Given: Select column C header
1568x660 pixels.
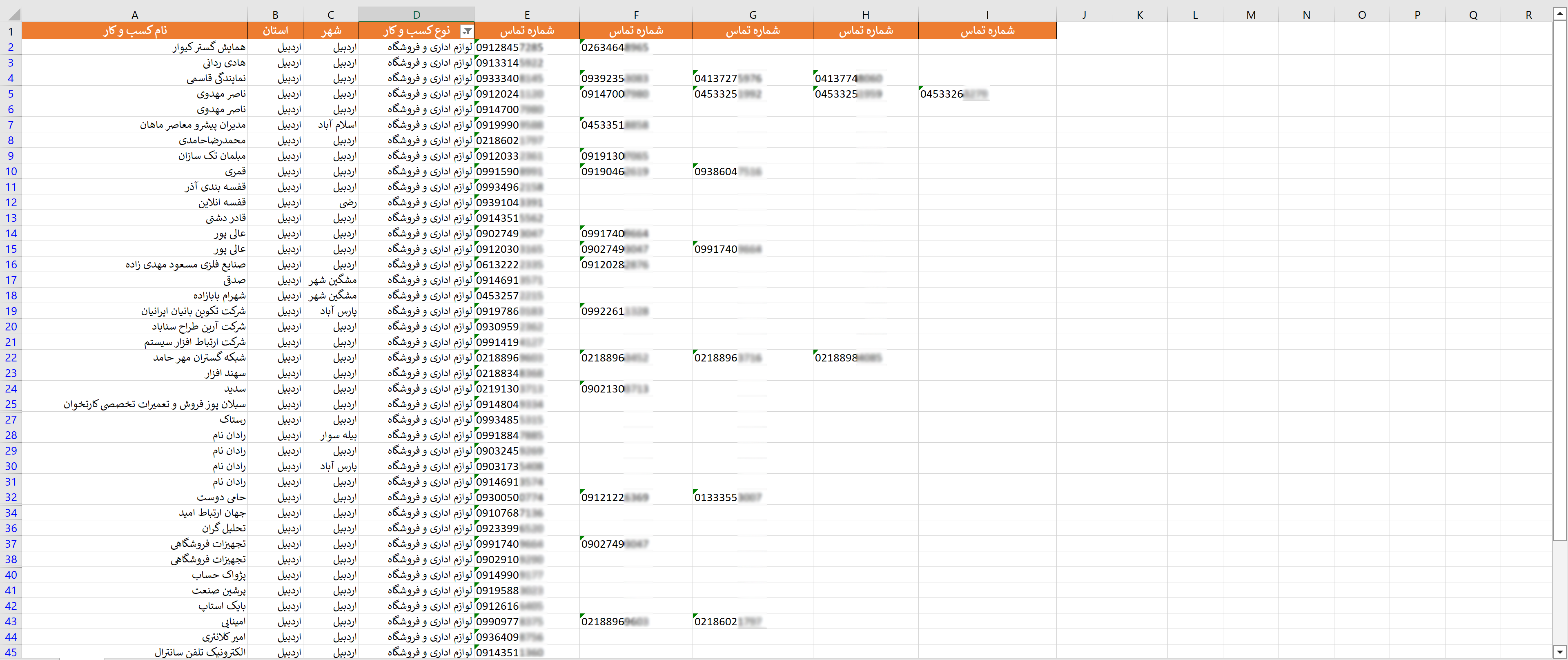Looking at the screenshot, I should pos(330,15).
